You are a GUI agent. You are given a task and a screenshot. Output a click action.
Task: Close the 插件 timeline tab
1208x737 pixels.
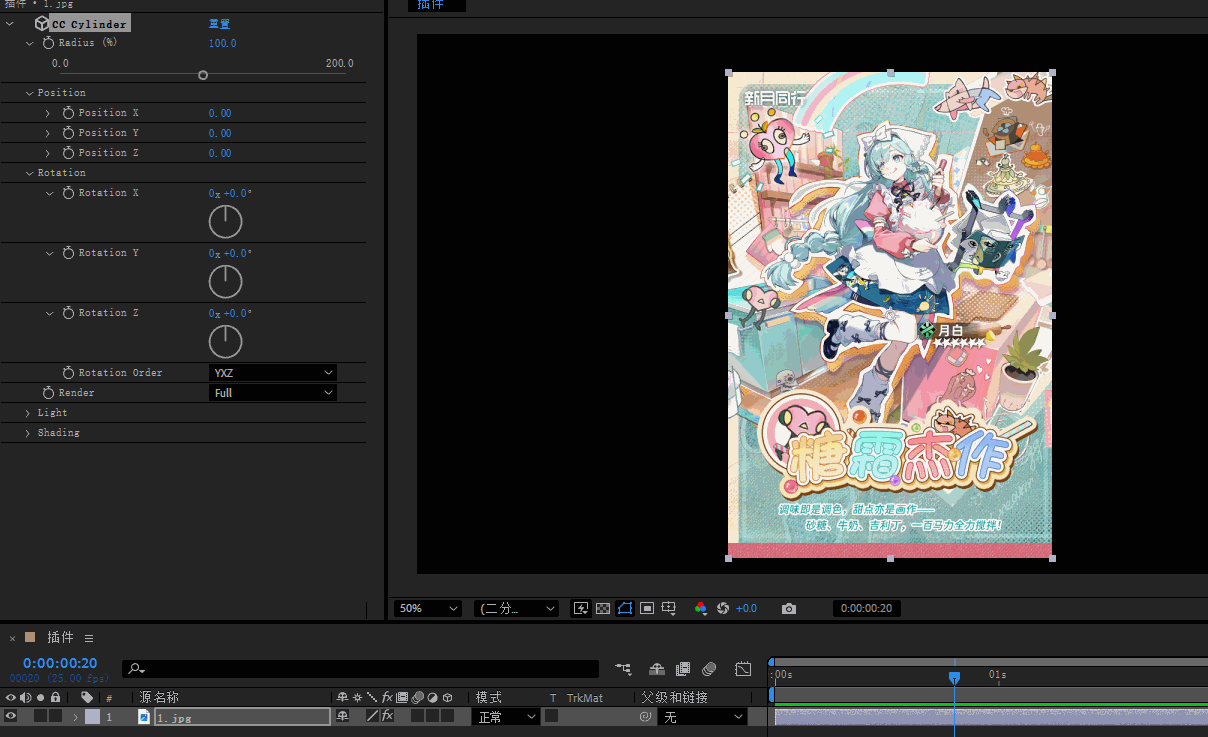[x=12, y=638]
